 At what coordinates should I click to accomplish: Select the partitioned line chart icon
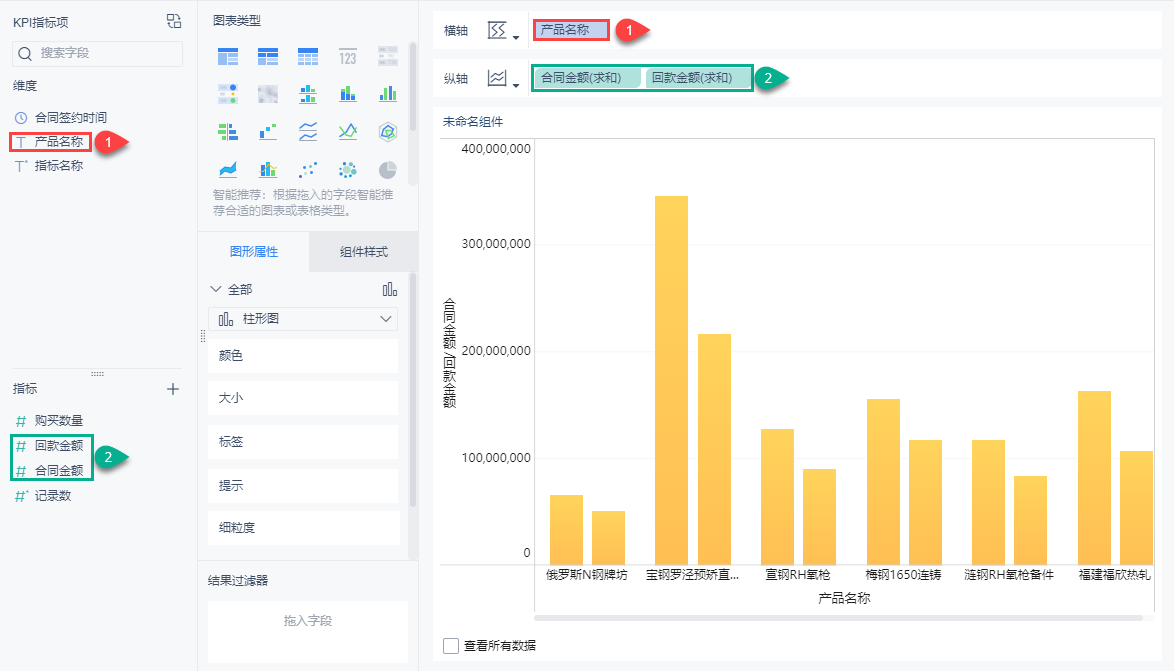click(308, 133)
